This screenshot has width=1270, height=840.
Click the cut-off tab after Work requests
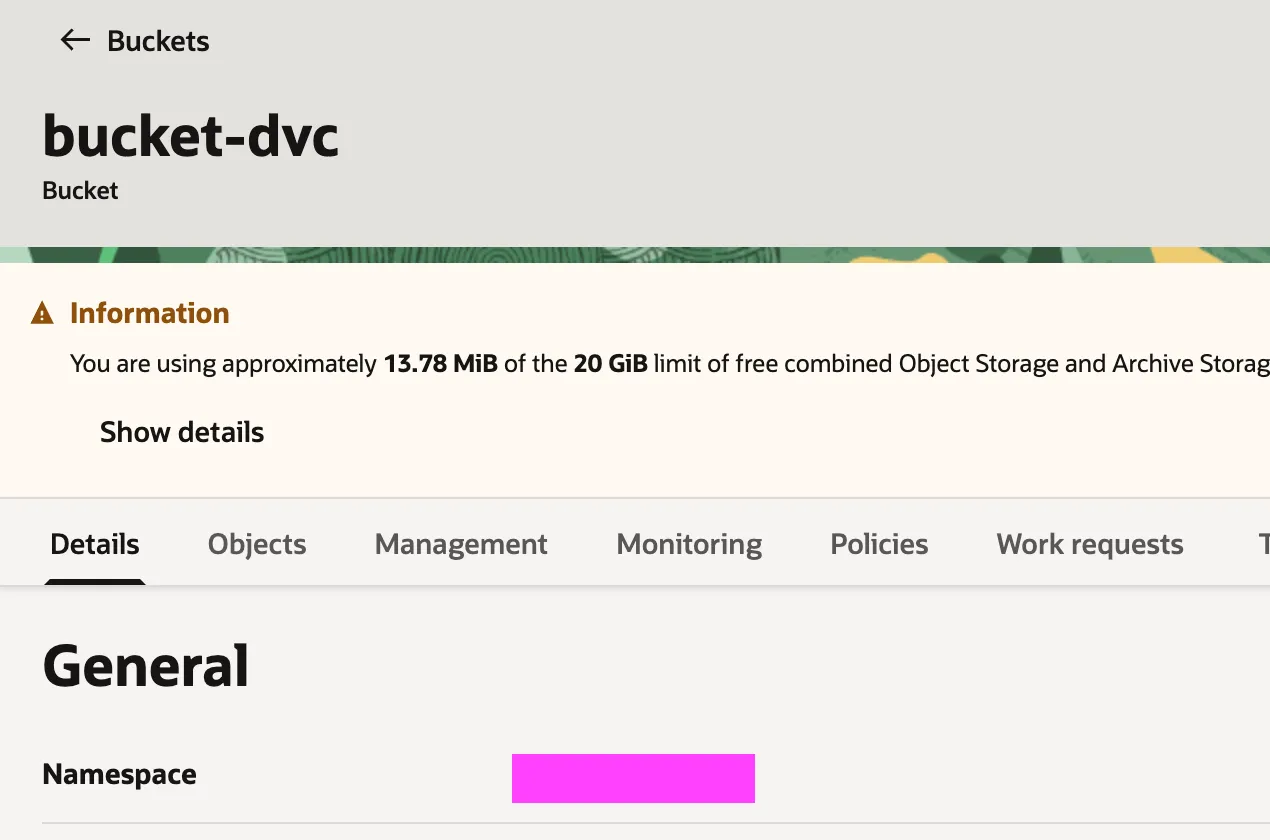[x=1263, y=544]
